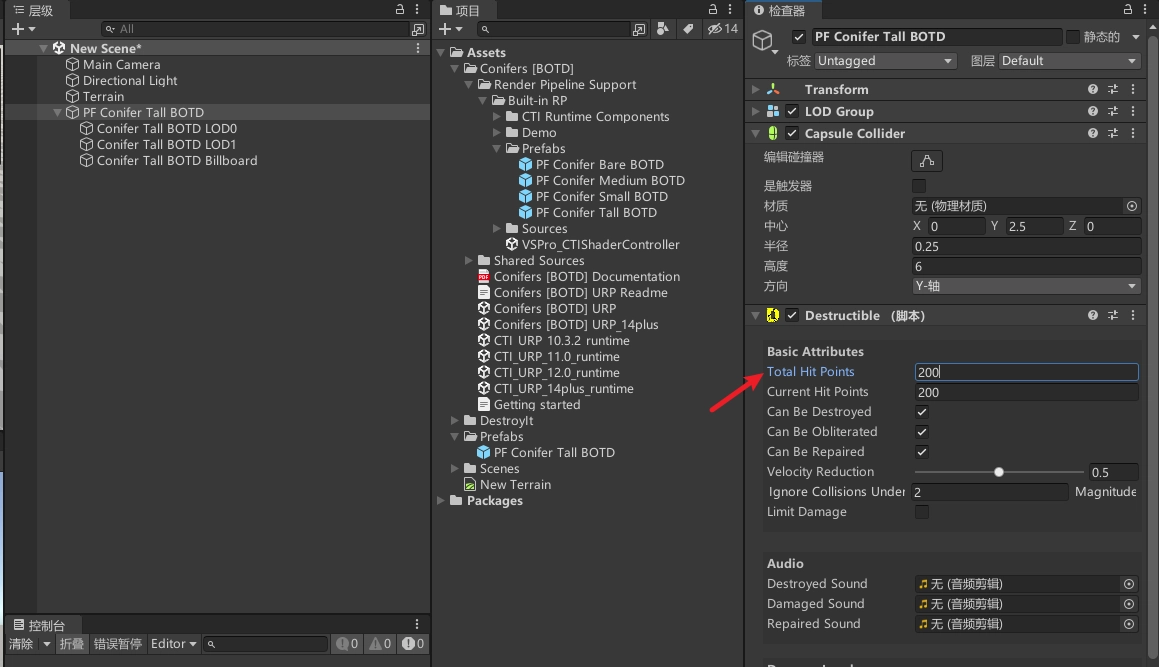
Task: Click the Inspector panel lock icon
Action: click(1128, 10)
